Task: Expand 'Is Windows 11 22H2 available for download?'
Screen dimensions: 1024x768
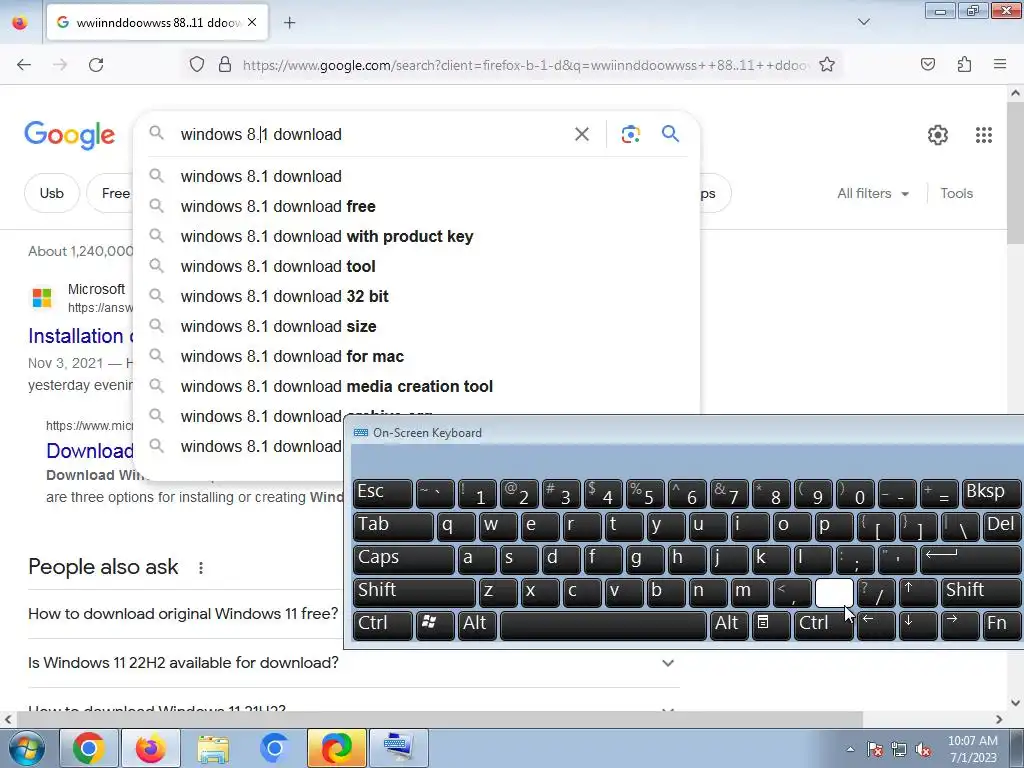Action: 353,663
